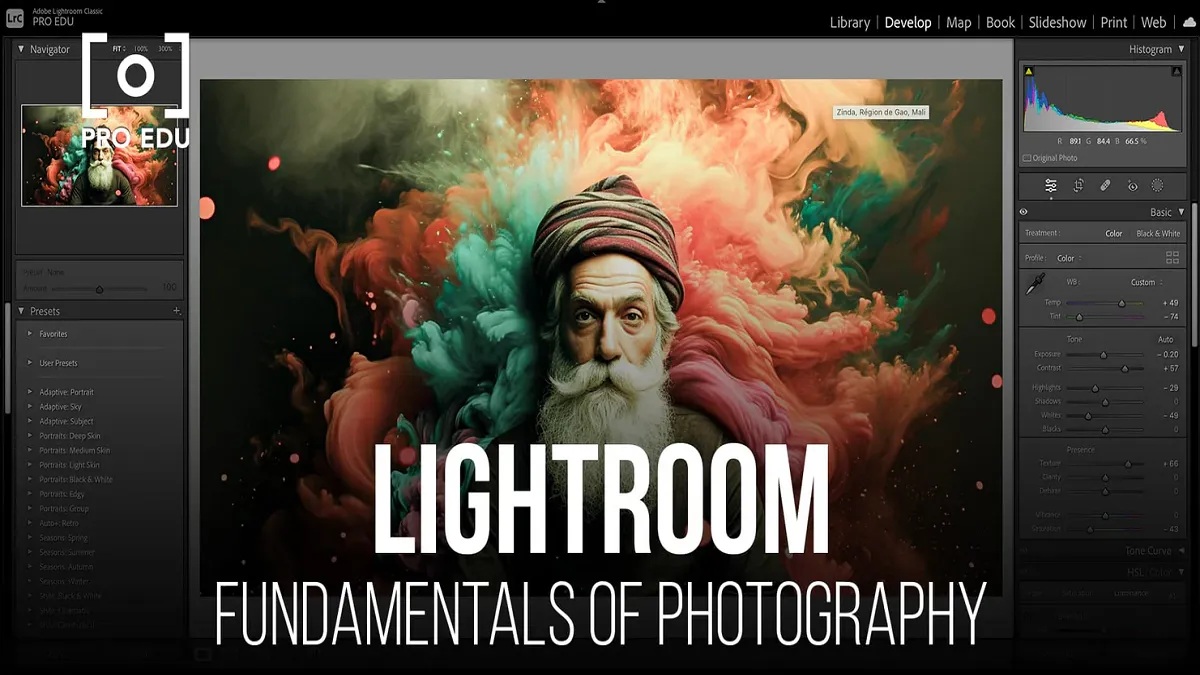The image size is (1200, 675).
Task: Collapse the Histogram panel
Action: tap(1181, 49)
